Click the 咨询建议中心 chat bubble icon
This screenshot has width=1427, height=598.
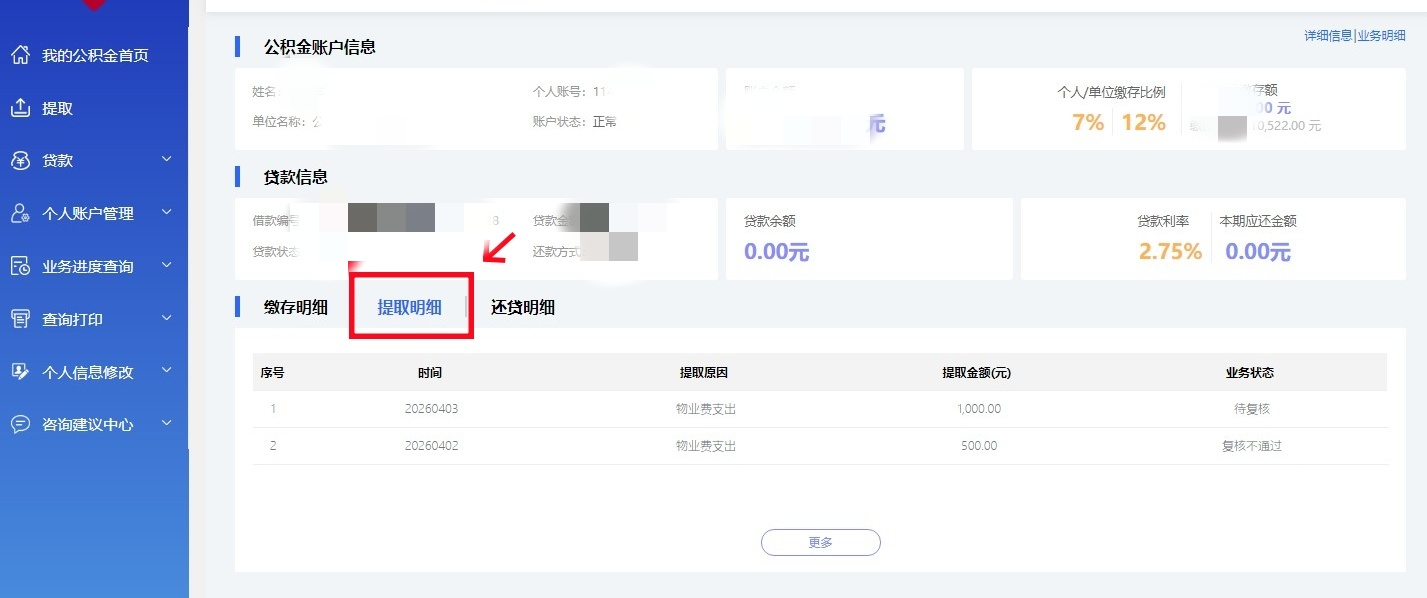coord(20,424)
